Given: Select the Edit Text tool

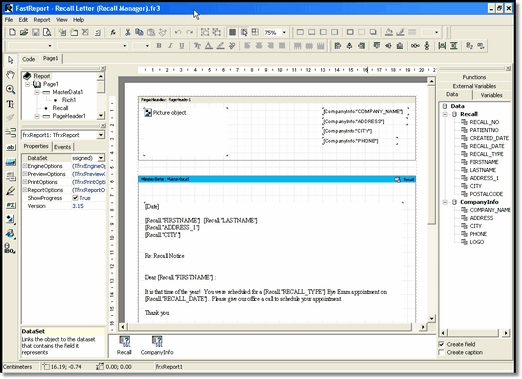Looking at the screenshot, I should click(x=10, y=104).
